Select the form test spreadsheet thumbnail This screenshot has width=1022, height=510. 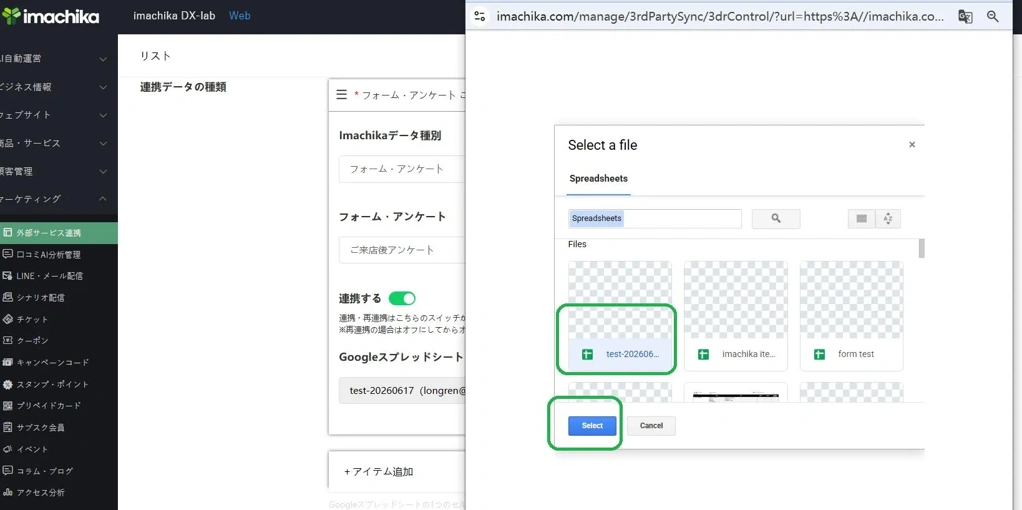pos(852,316)
